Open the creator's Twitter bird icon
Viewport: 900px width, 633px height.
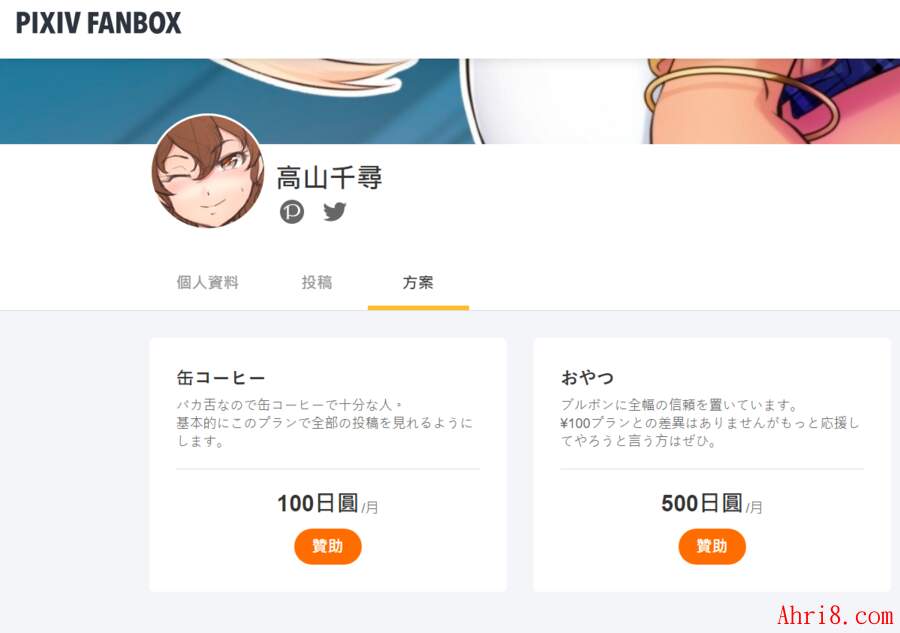[x=335, y=212]
